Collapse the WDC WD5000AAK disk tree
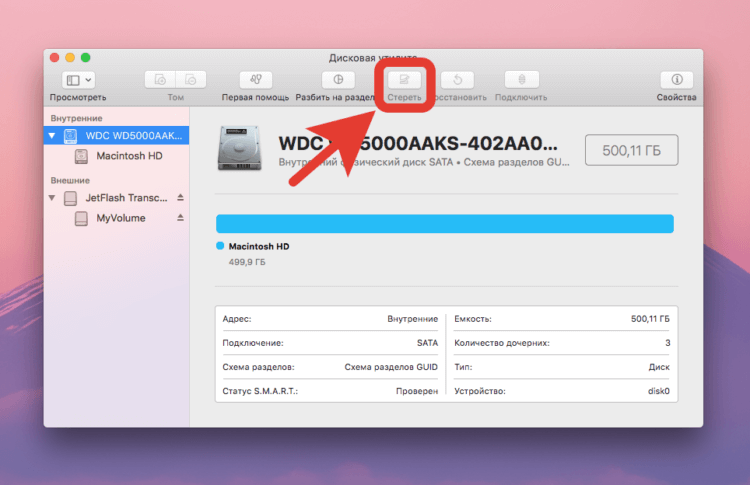 click(x=52, y=136)
